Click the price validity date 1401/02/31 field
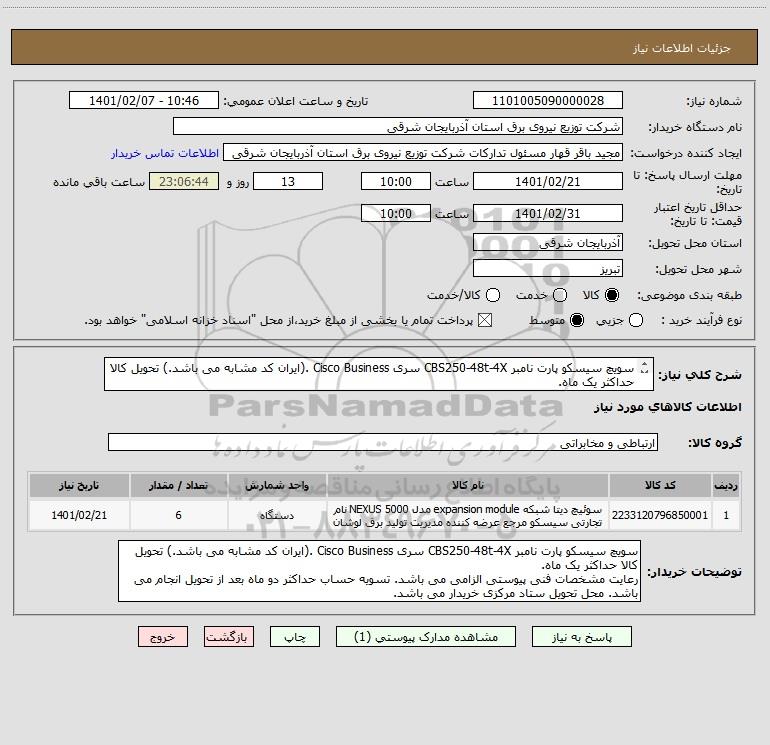 pyautogui.click(x=548, y=213)
